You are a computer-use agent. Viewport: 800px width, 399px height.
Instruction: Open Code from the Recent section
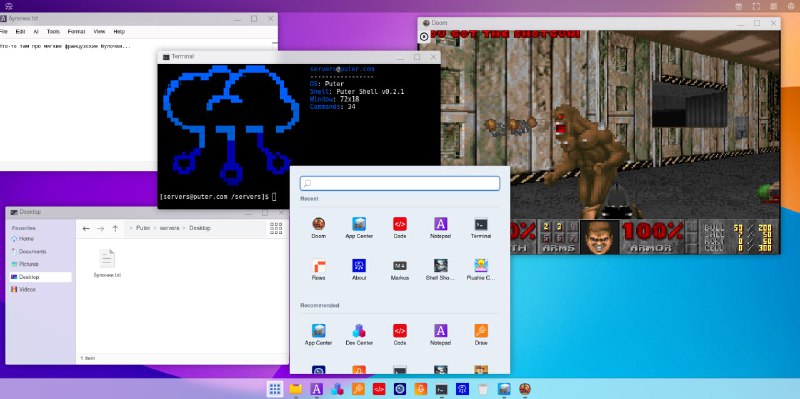[x=399, y=228]
